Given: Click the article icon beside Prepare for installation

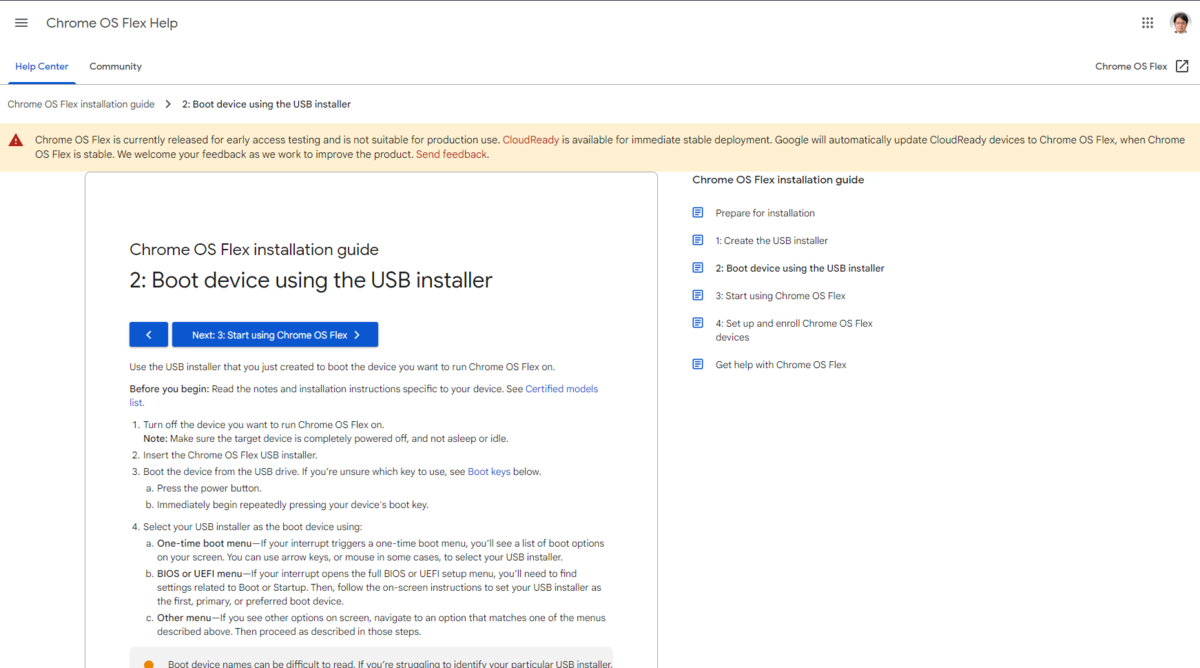Looking at the screenshot, I should click(x=698, y=213).
